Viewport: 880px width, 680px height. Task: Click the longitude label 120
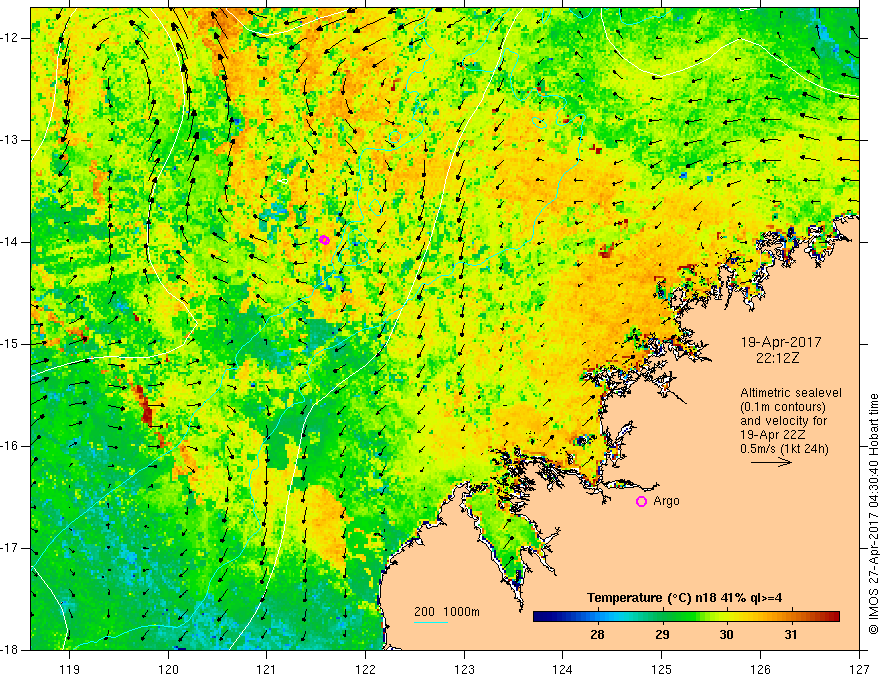(x=168, y=669)
